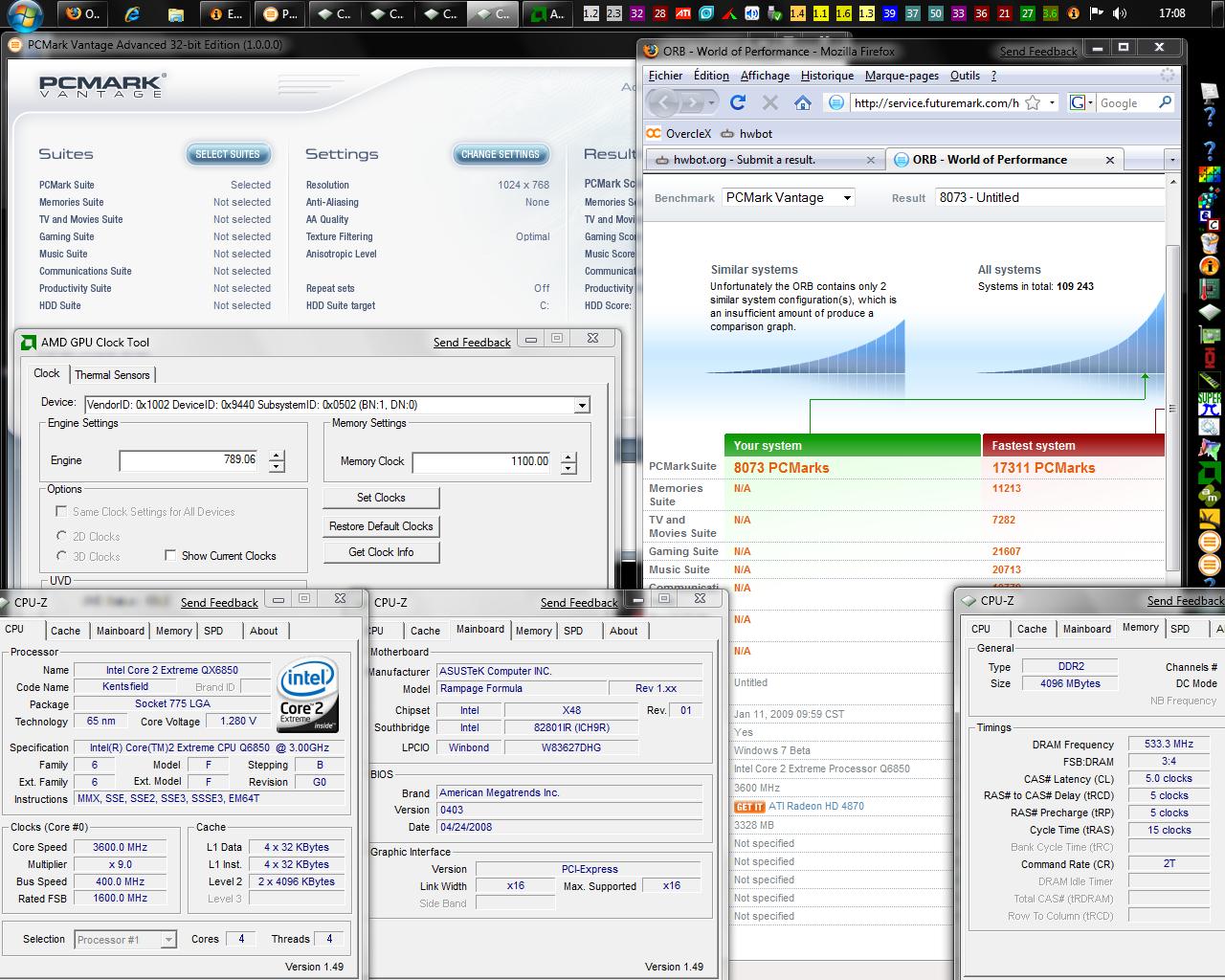Open the memory module sidebar icon

tap(1210, 380)
